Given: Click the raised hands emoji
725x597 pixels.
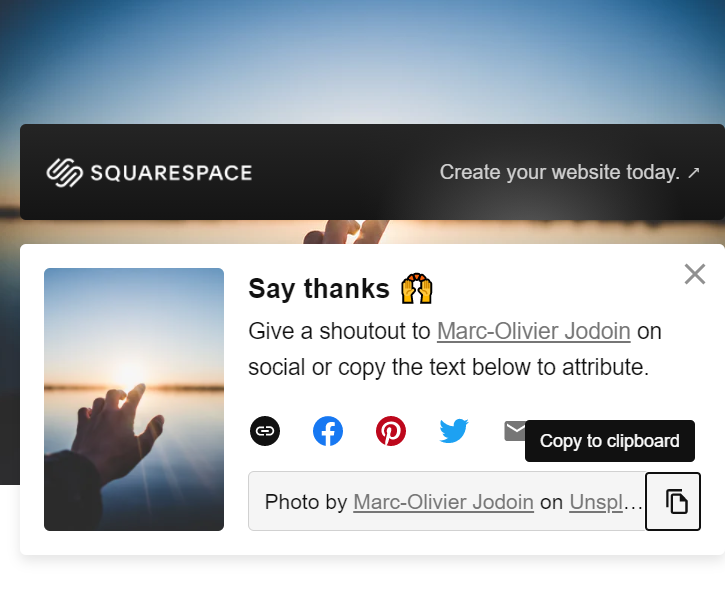Looking at the screenshot, I should 417,289.
